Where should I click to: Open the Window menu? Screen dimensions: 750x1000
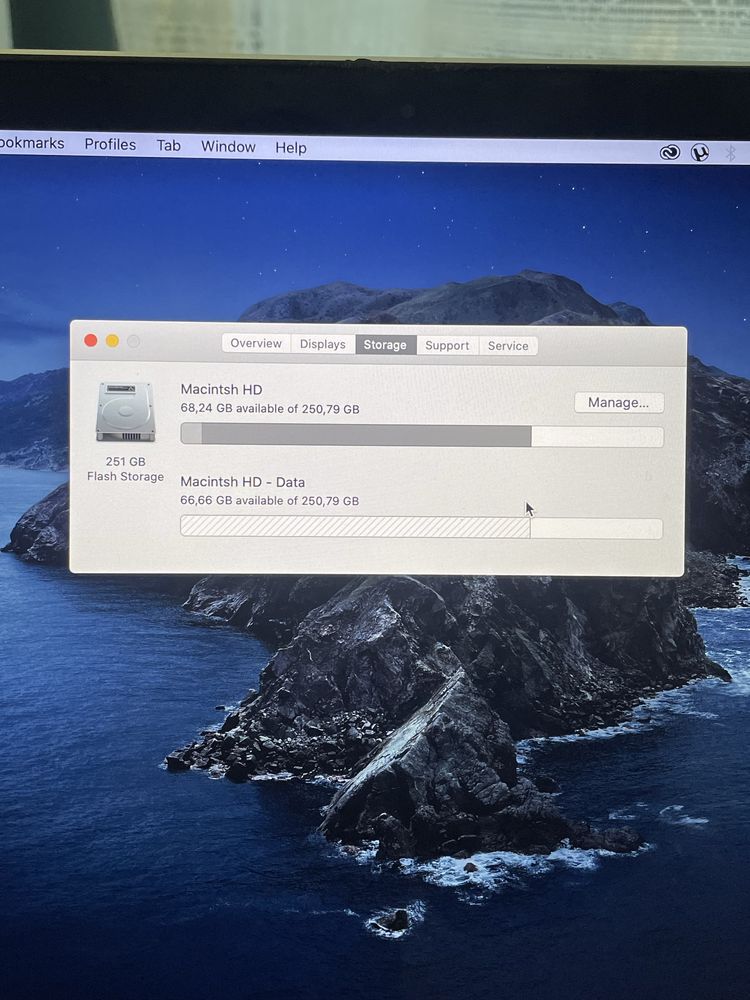coord(228,147)
